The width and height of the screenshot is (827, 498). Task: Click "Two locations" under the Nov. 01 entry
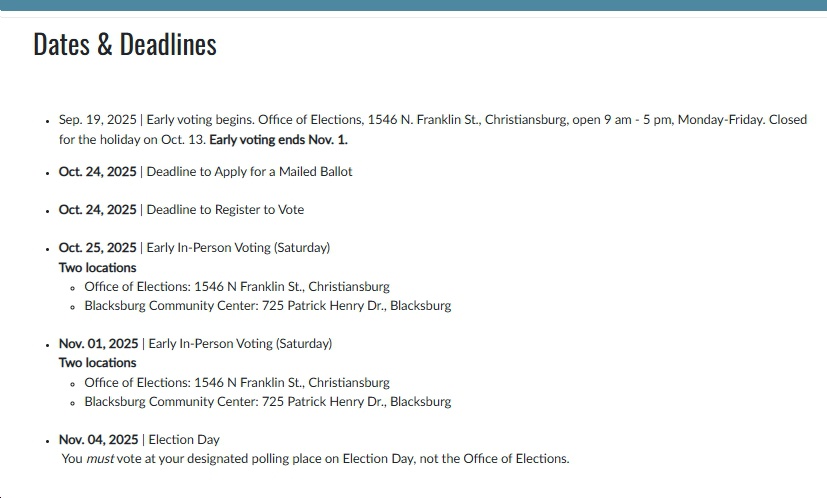click(x=97, y=363)
